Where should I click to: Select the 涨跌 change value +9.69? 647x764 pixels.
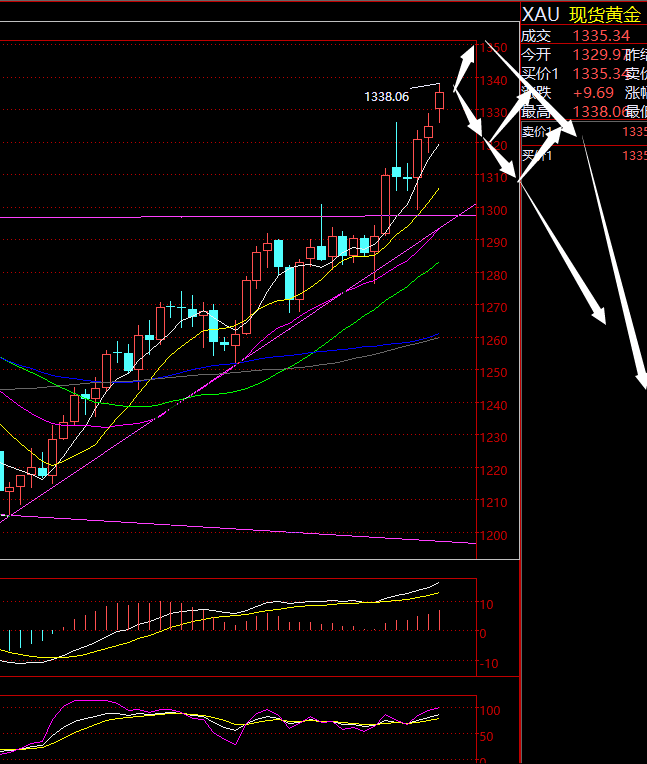coord(594,92)
